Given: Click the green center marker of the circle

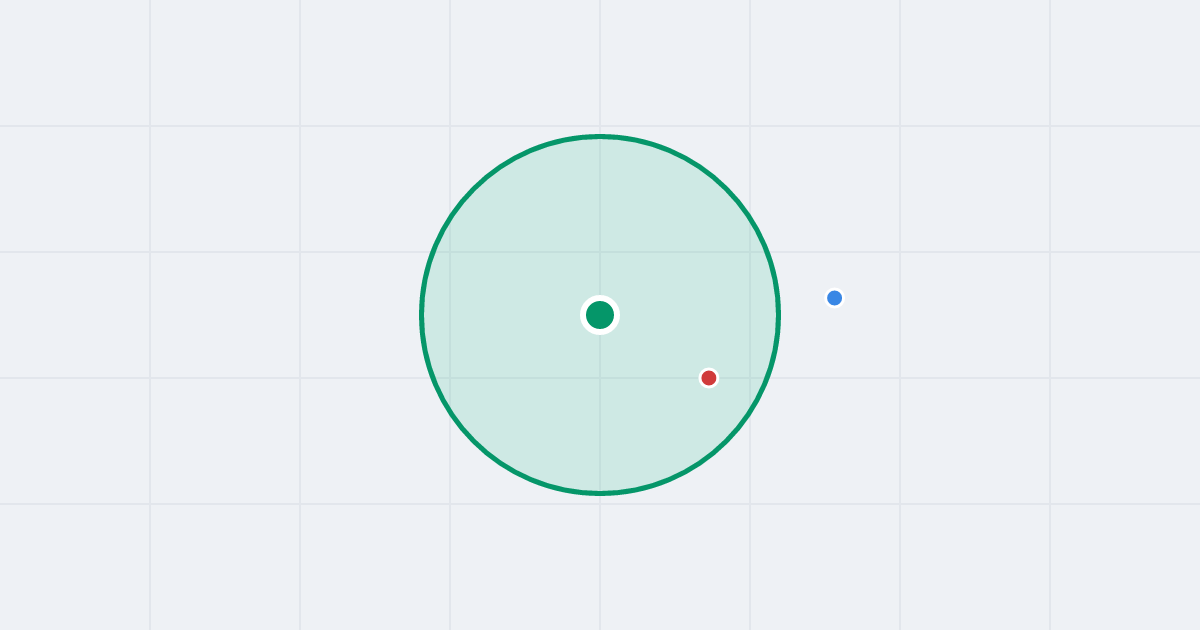Looking at the screenshot, I should [x=600, y=315].
